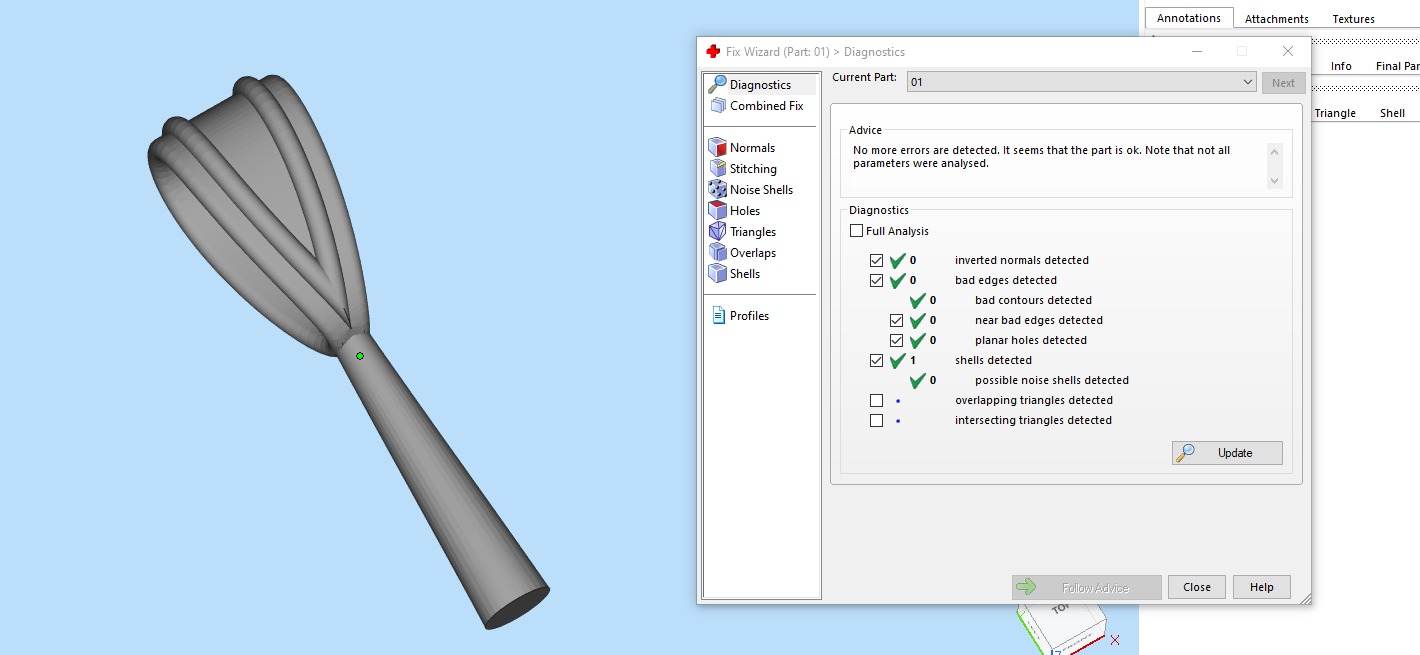
Task: Uncheck bad edges detected checkbox
Action: pyautogui.click(x=877, y=281)
